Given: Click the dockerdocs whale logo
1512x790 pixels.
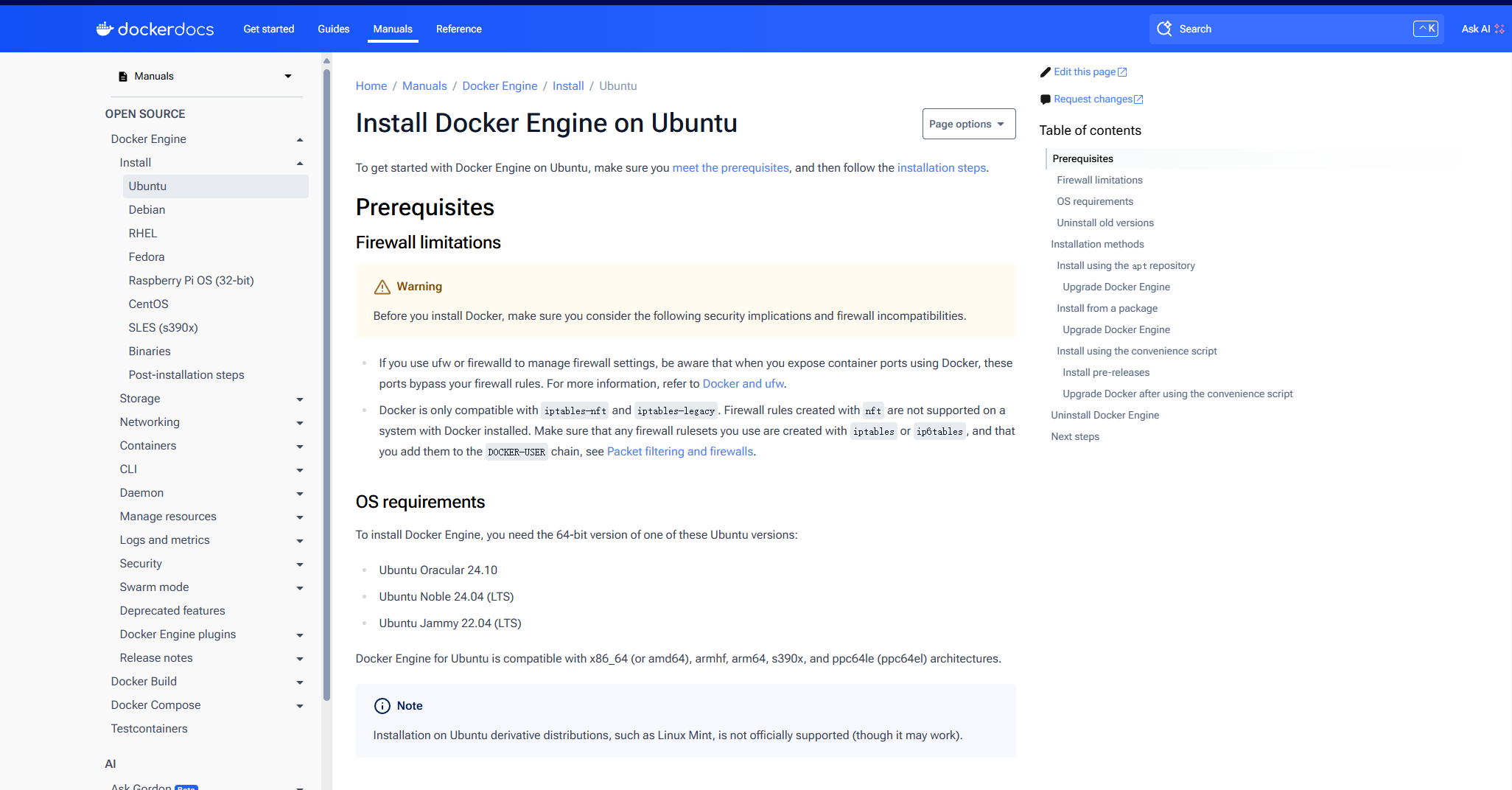Looking at the screenshot, I should pos(105,28).
